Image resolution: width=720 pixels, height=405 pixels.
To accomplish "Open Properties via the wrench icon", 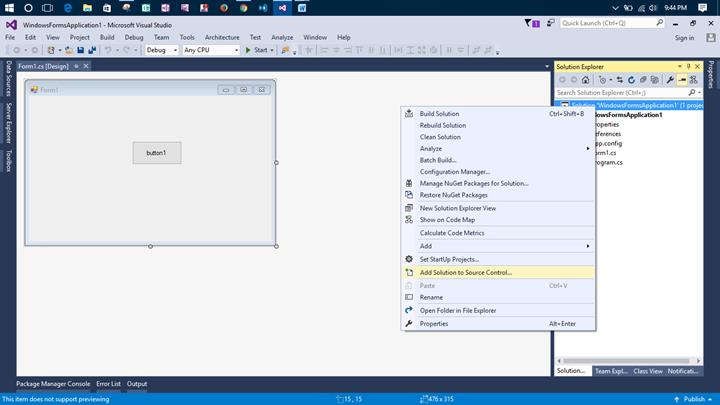I will 671,80.
